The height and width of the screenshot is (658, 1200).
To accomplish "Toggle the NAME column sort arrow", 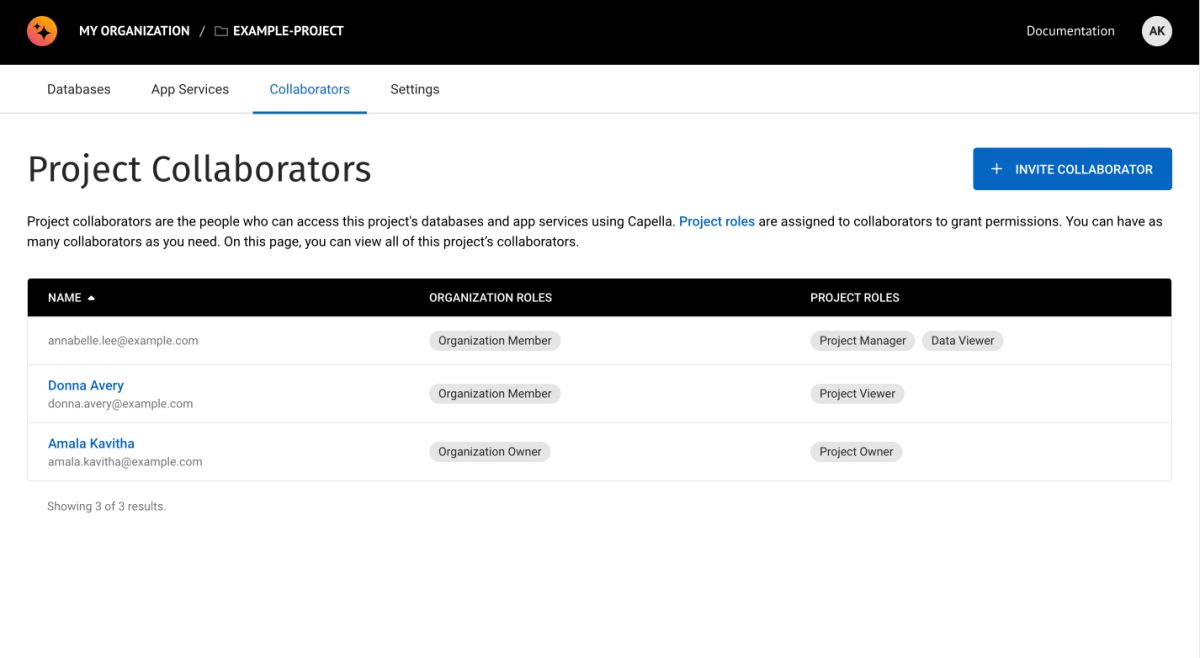I will click(x=92, y=298).
